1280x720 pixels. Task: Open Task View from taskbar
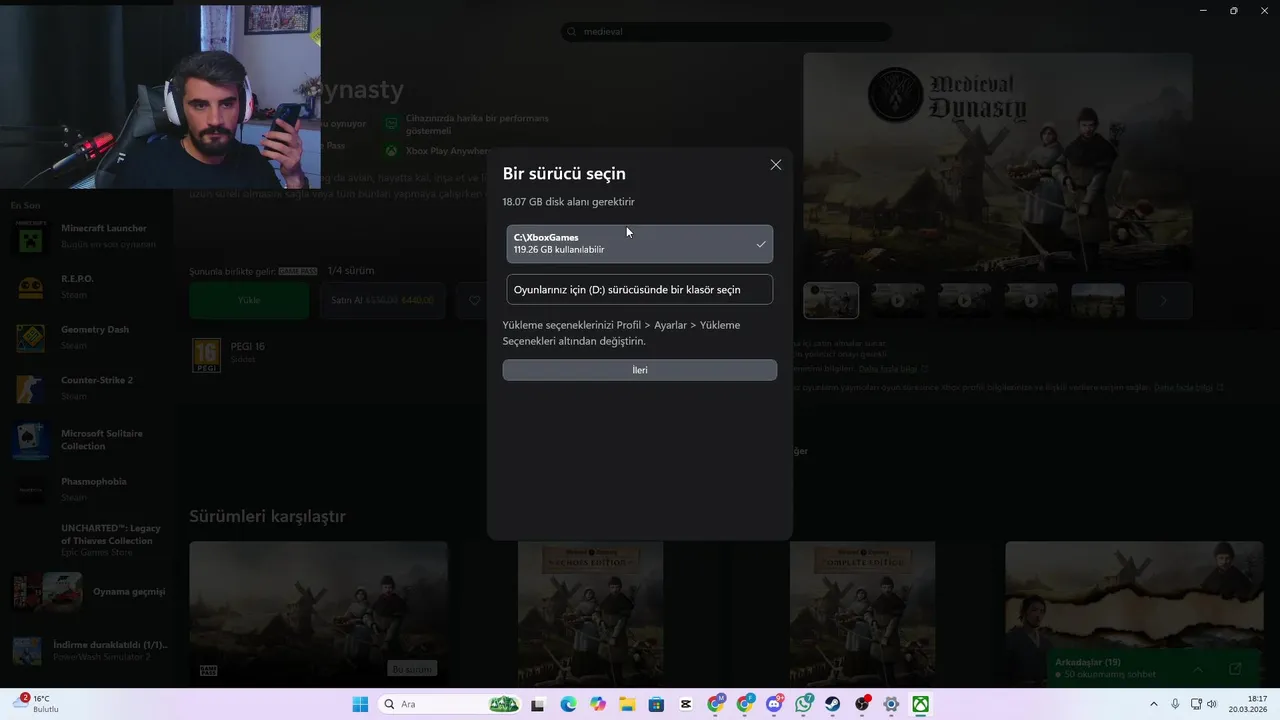click(x=537, y=704)
